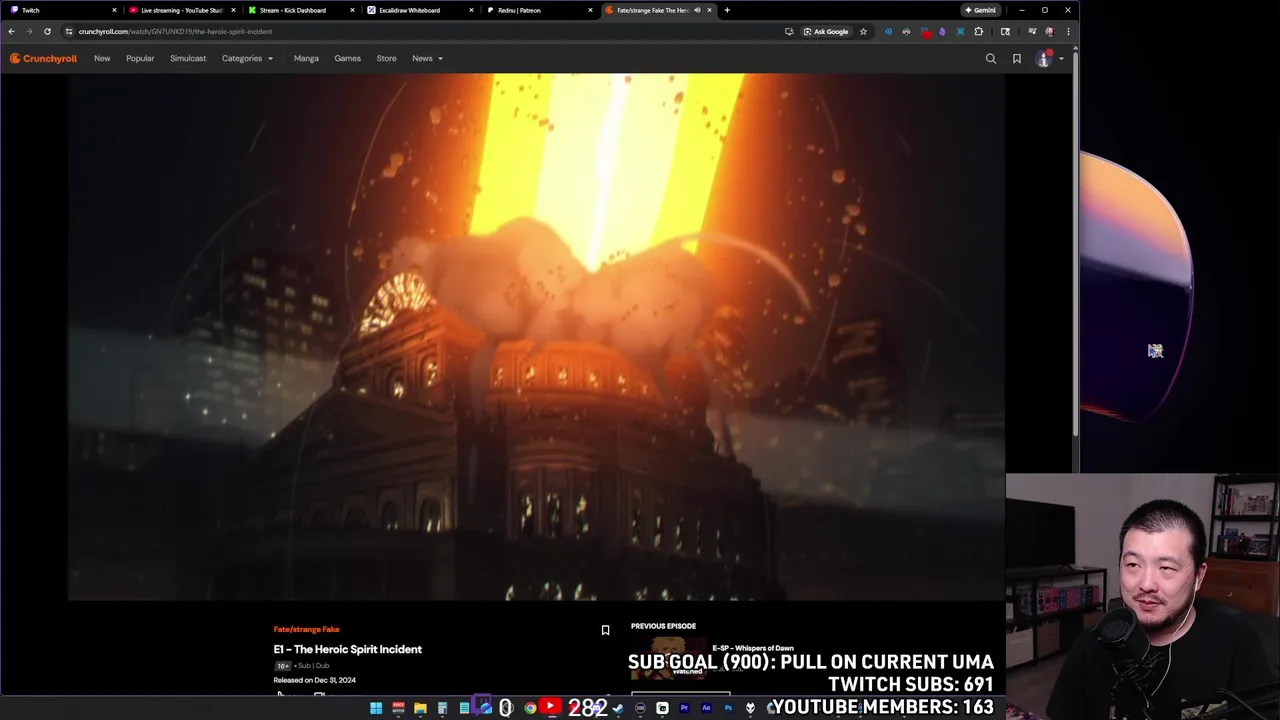Open the Fate/strange Fake series link
1280x720 pixels.
point(306,629)
